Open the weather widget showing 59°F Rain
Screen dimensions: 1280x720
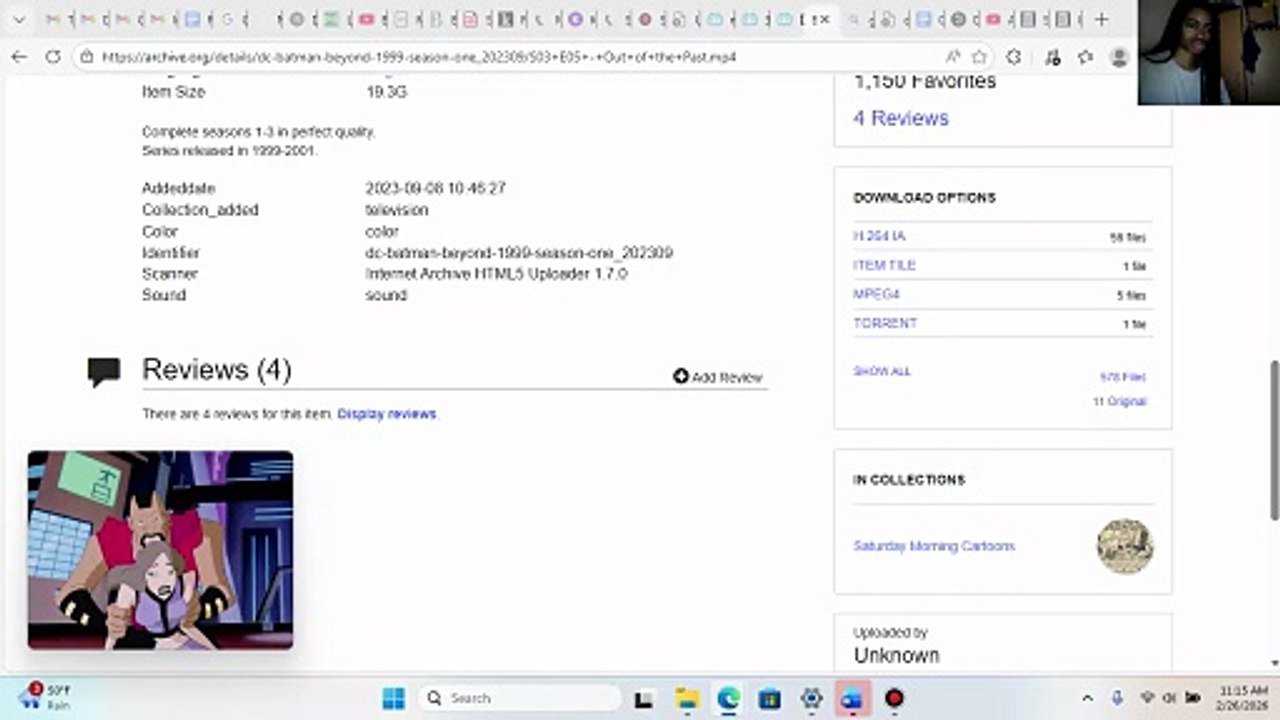click(46, 697)
